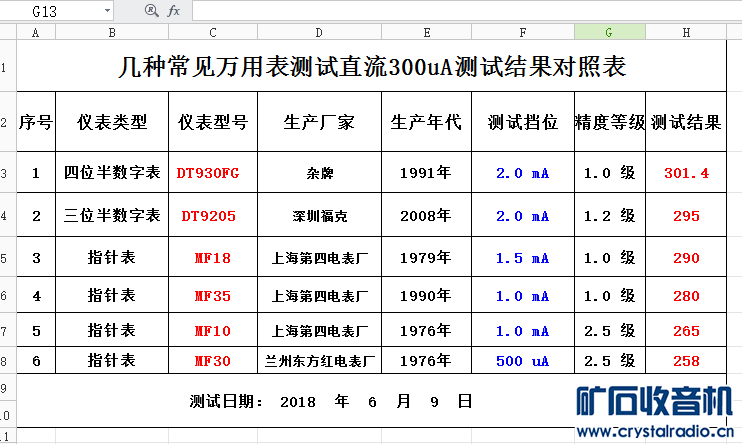Click the www.crystalradio.cn watermark link
742x444 pixels.
coord(655,431)
